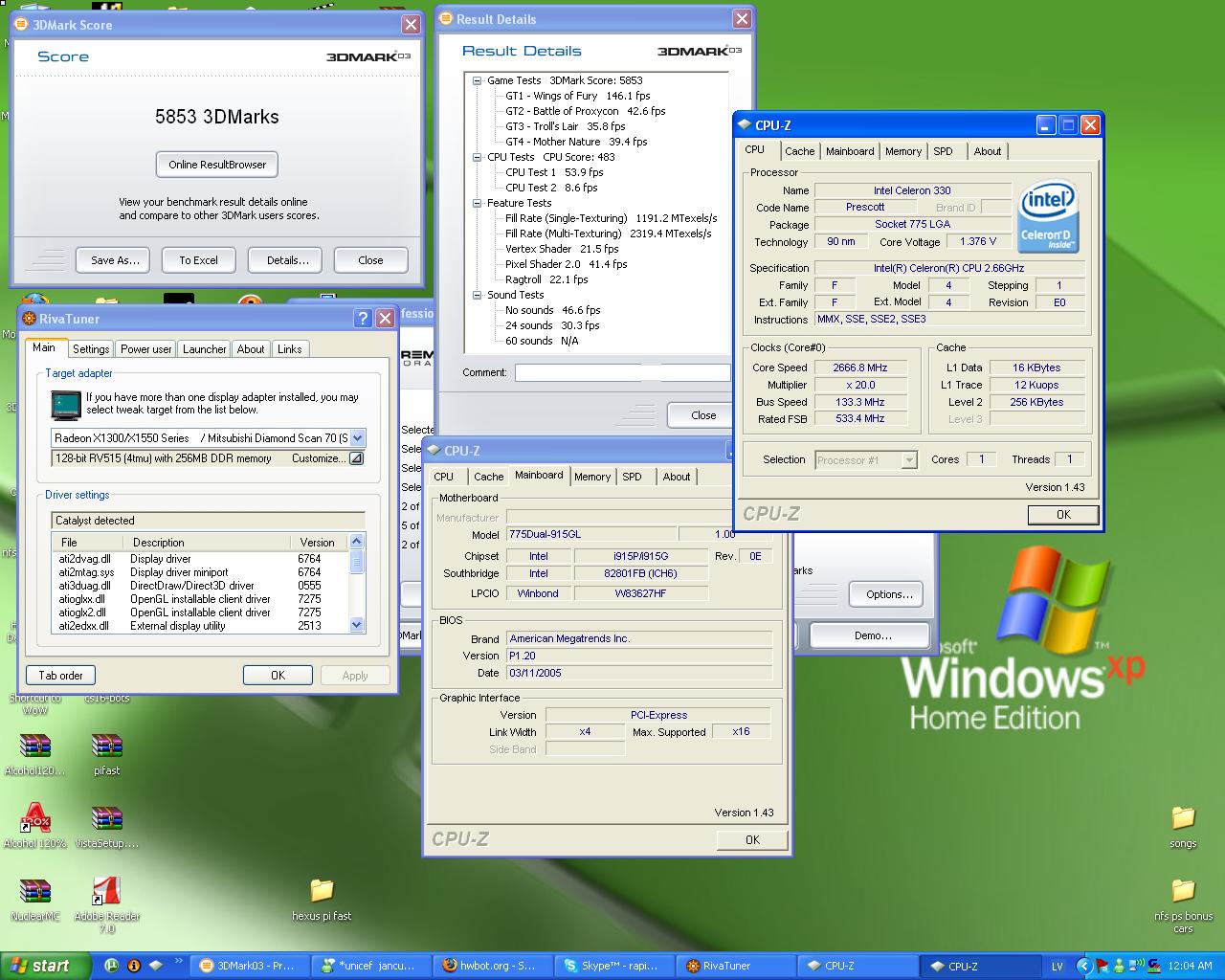The height and width of the screenshot is (980, 1225).
Task: Open the Processor #1 selection dropdown
Action: (908, 460)
